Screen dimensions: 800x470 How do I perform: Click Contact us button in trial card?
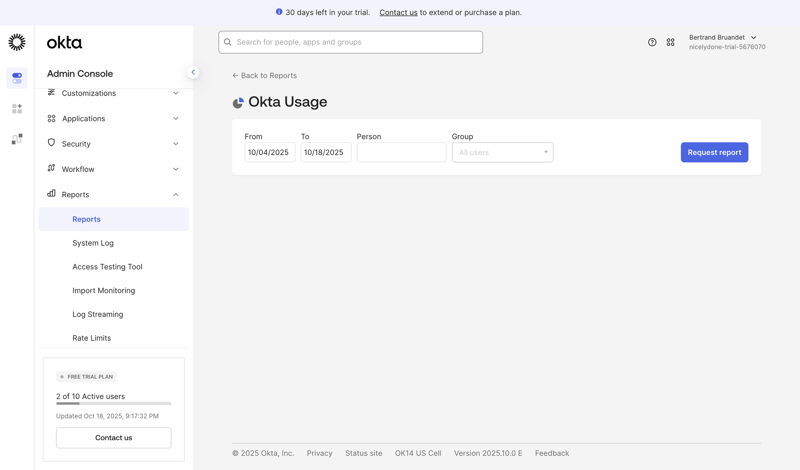coord(113,437)
